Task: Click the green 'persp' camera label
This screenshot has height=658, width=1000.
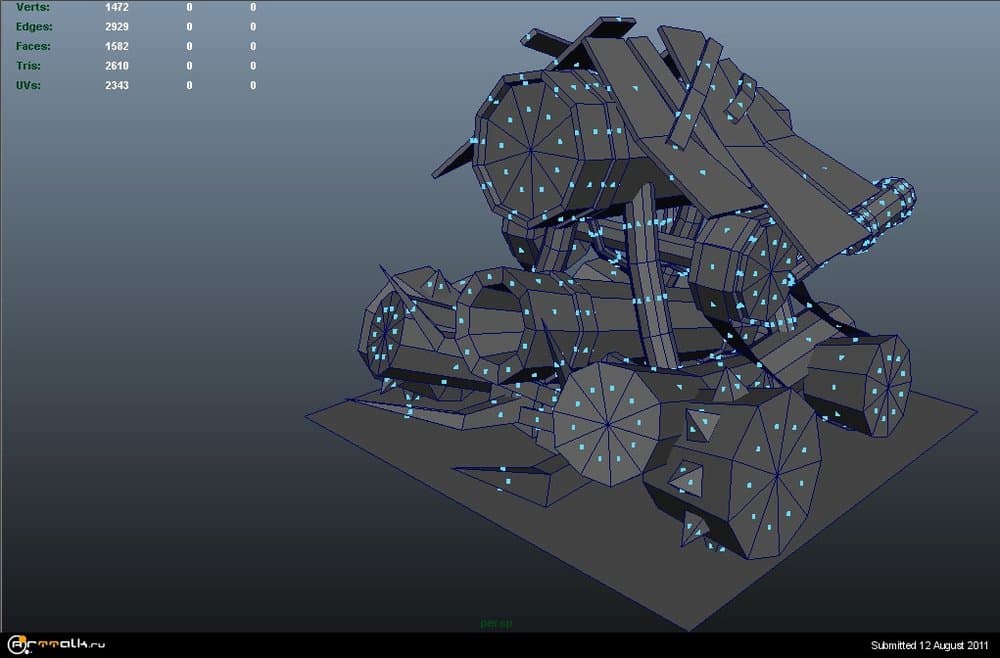Action: [x=495, y=624]
